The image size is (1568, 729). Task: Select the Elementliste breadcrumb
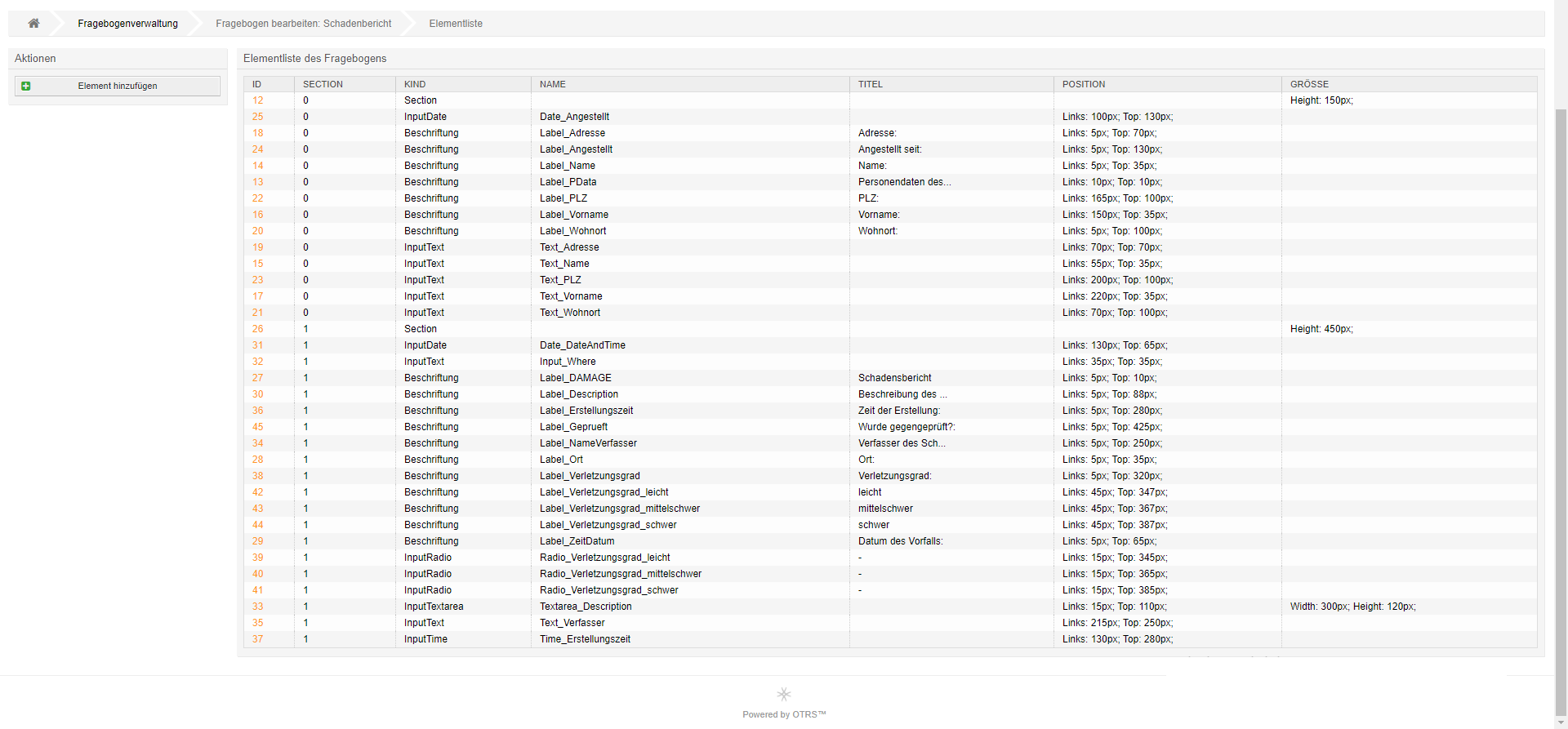coord(456,24)
